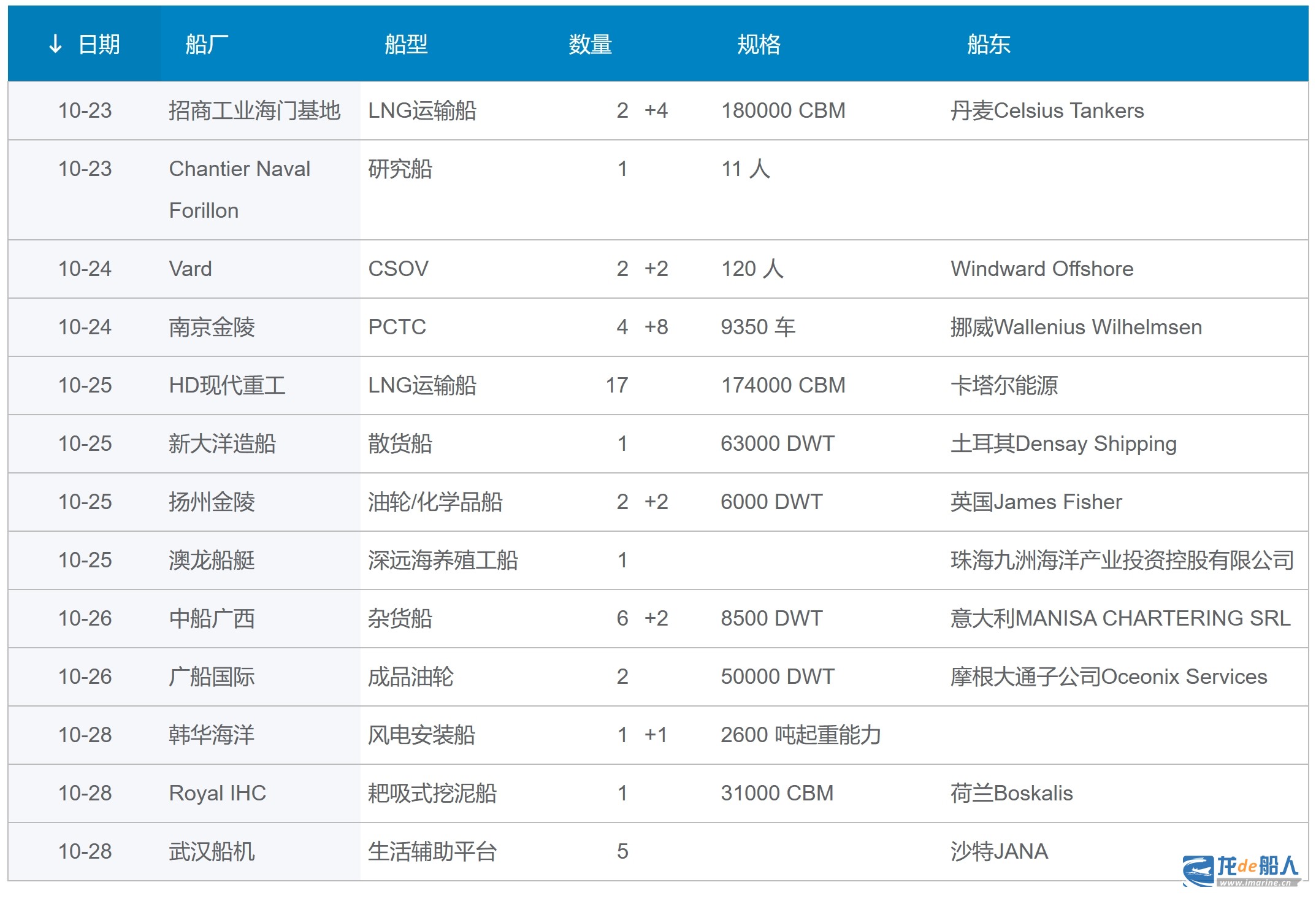Click the 韩华海洋 shipyard cell
1316x901 pixels.
[212, 735]
